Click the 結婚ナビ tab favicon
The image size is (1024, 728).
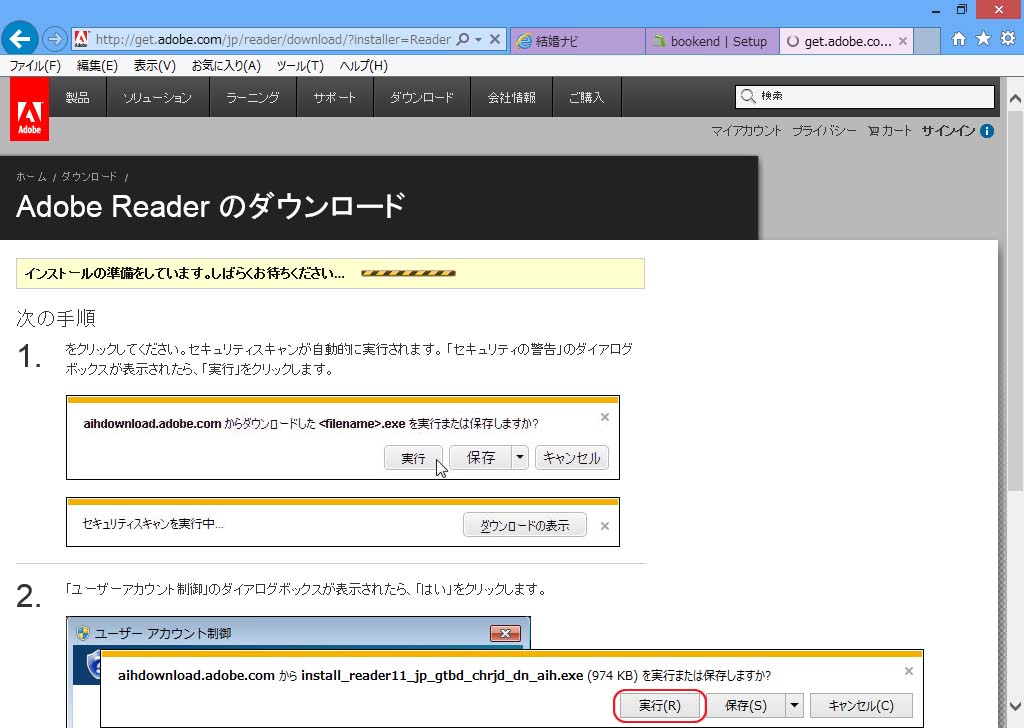pyautogui.click(x=527, y=41)
